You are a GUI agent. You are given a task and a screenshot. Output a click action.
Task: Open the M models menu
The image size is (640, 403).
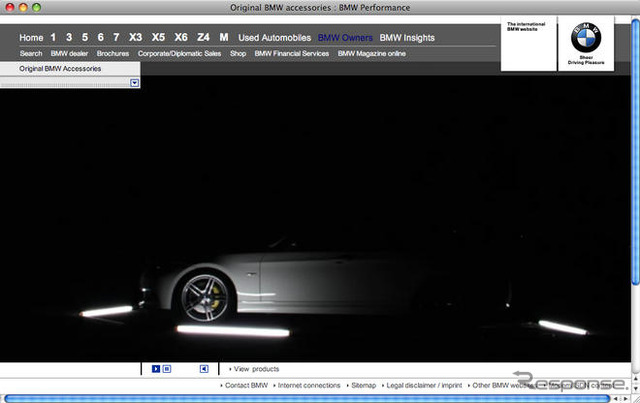pos(224,37)
